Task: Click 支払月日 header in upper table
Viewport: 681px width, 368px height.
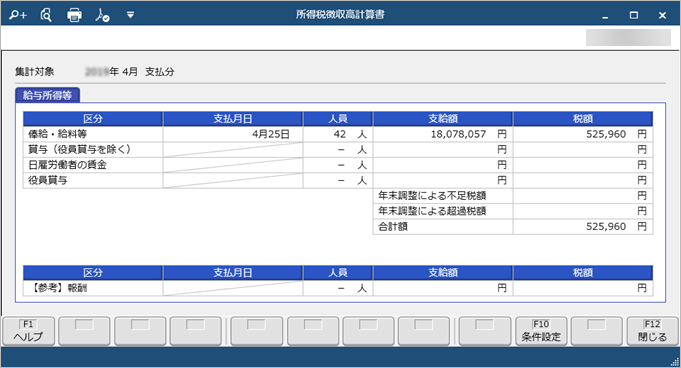Action: click(x=233, y=119)
